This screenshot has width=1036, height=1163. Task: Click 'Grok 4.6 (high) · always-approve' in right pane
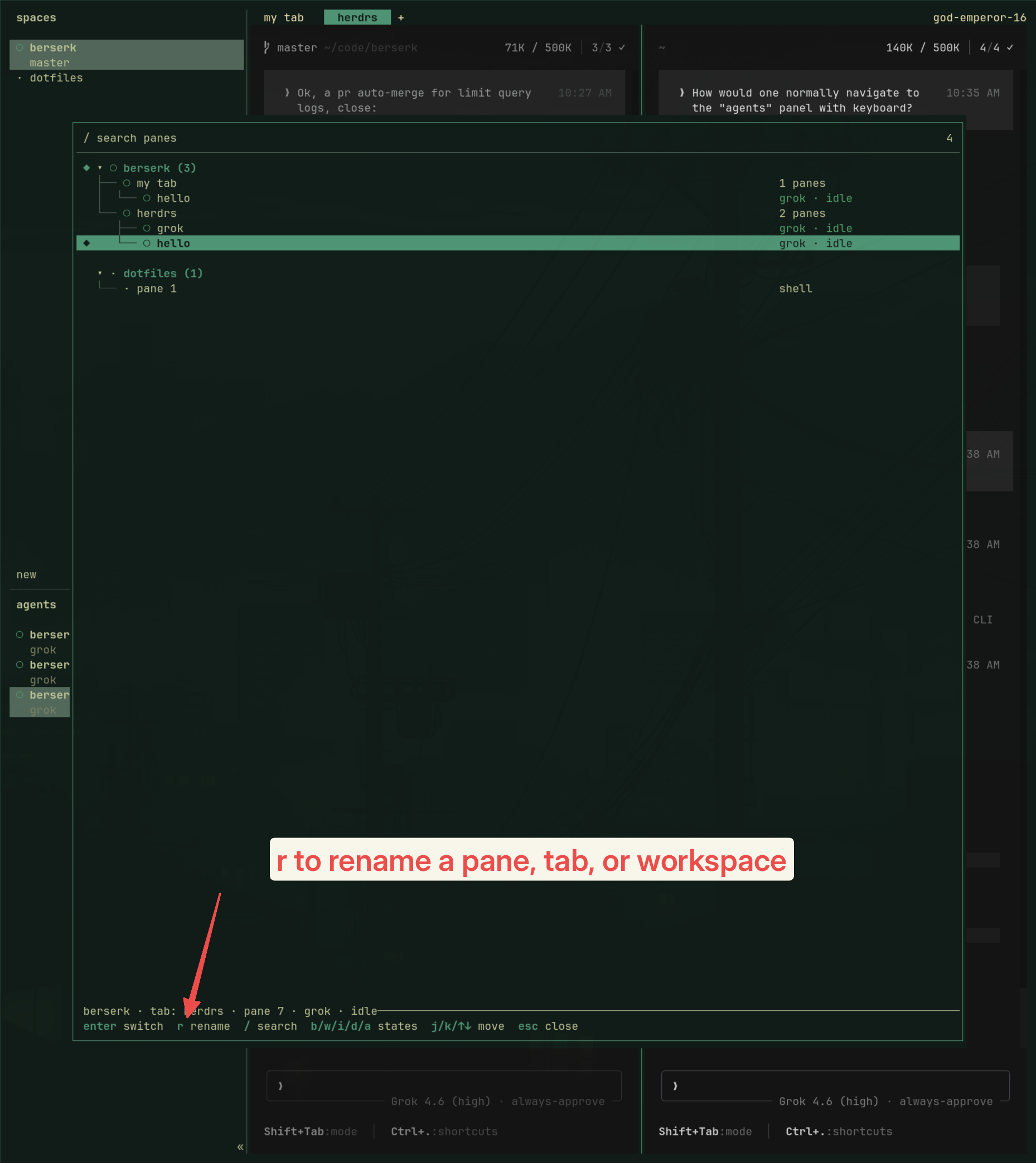tap(885, 1102)
